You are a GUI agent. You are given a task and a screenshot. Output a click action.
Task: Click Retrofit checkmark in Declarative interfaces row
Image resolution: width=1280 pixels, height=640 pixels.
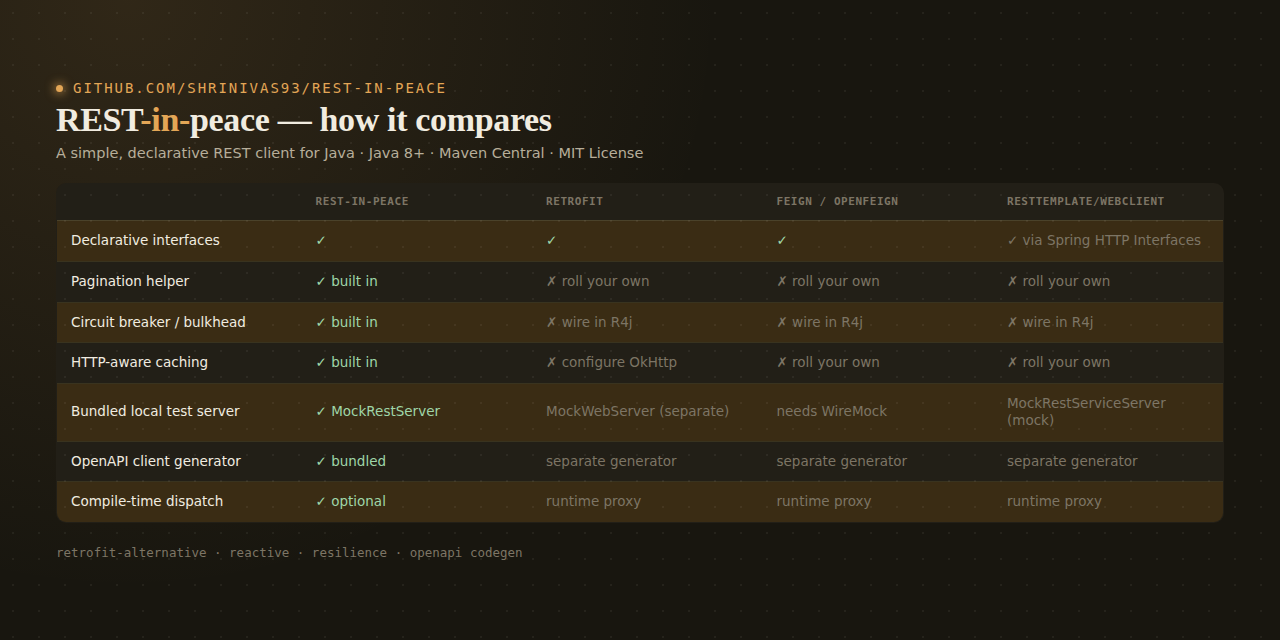552,240
